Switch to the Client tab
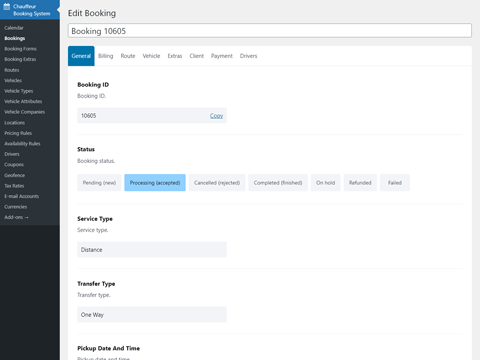 tap(197, 56)
